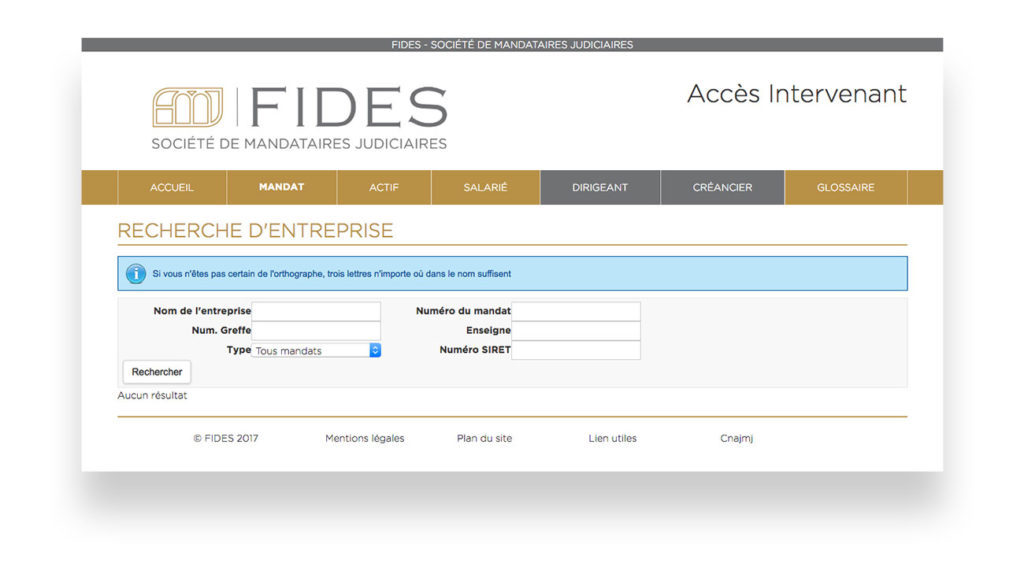Expand mandate type options via dropdown arrows
This screenshot has height=578, width=1024.
tap(374, 350)
